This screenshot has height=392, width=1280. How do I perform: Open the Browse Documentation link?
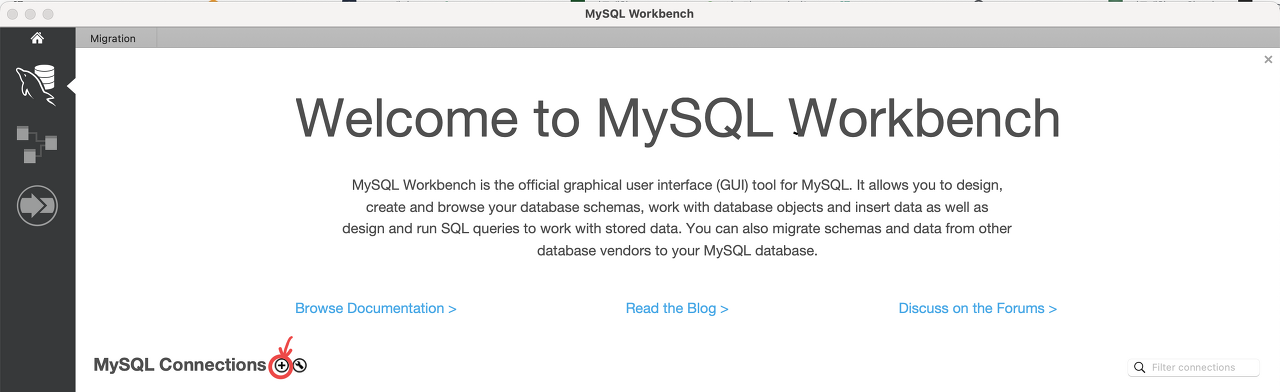click(x=376, y=308)
